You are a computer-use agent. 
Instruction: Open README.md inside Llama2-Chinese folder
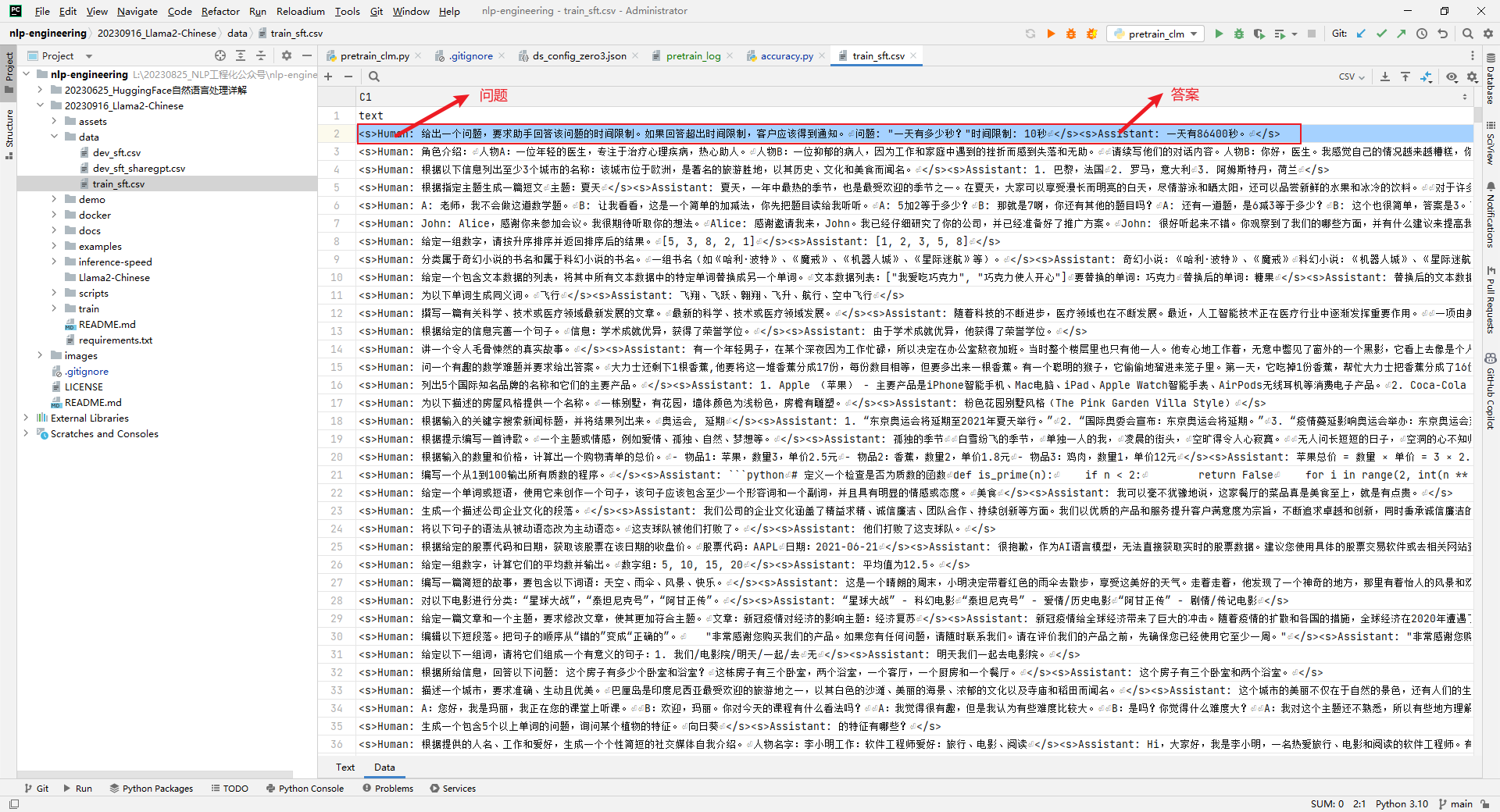click(107, 324)
